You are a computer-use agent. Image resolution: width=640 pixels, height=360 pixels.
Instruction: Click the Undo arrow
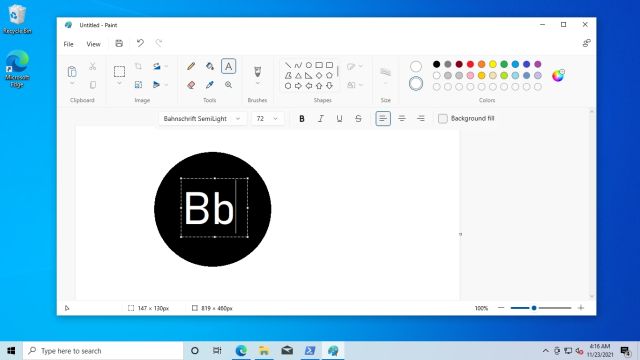pyautogui.click(x=140, y=43)
